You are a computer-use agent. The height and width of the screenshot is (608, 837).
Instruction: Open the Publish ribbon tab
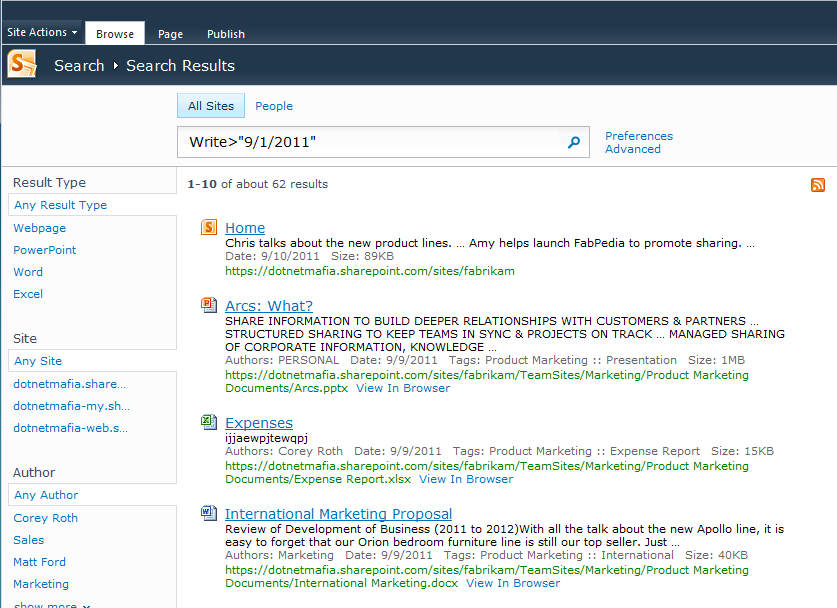click(x=226, y=34)
